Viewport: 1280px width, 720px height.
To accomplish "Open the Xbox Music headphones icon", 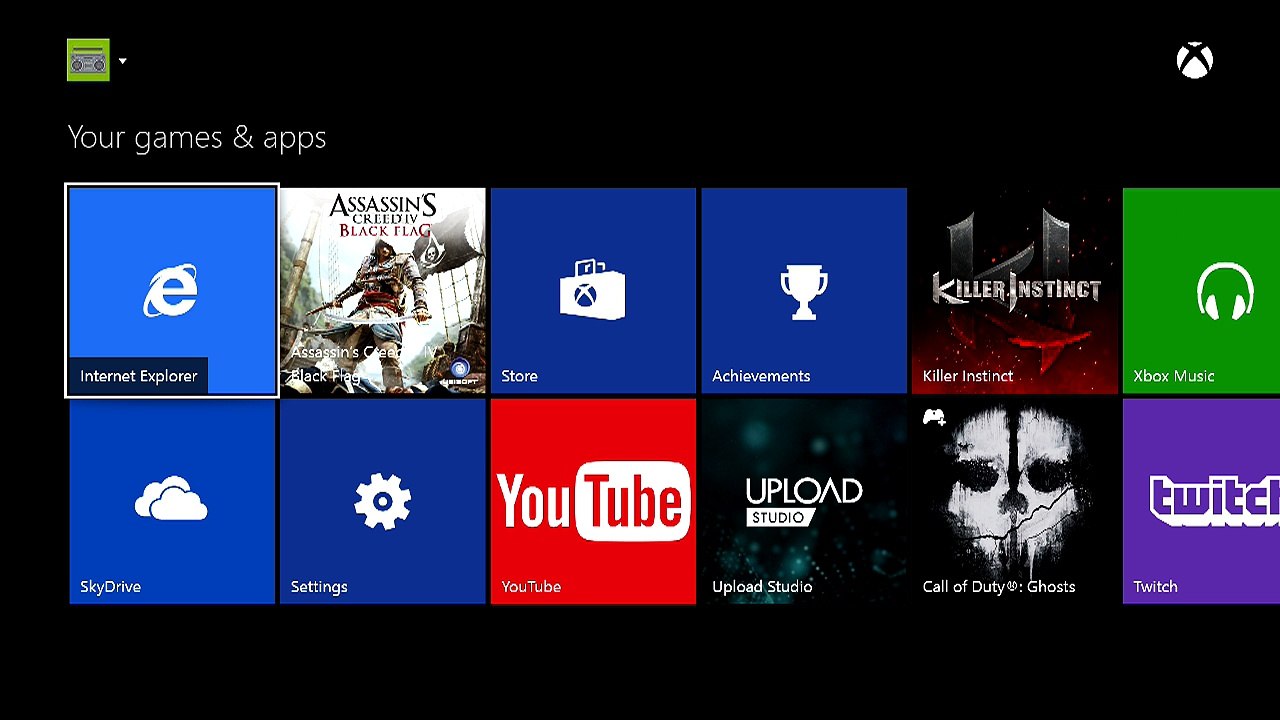I will [x=1225, y=291].
